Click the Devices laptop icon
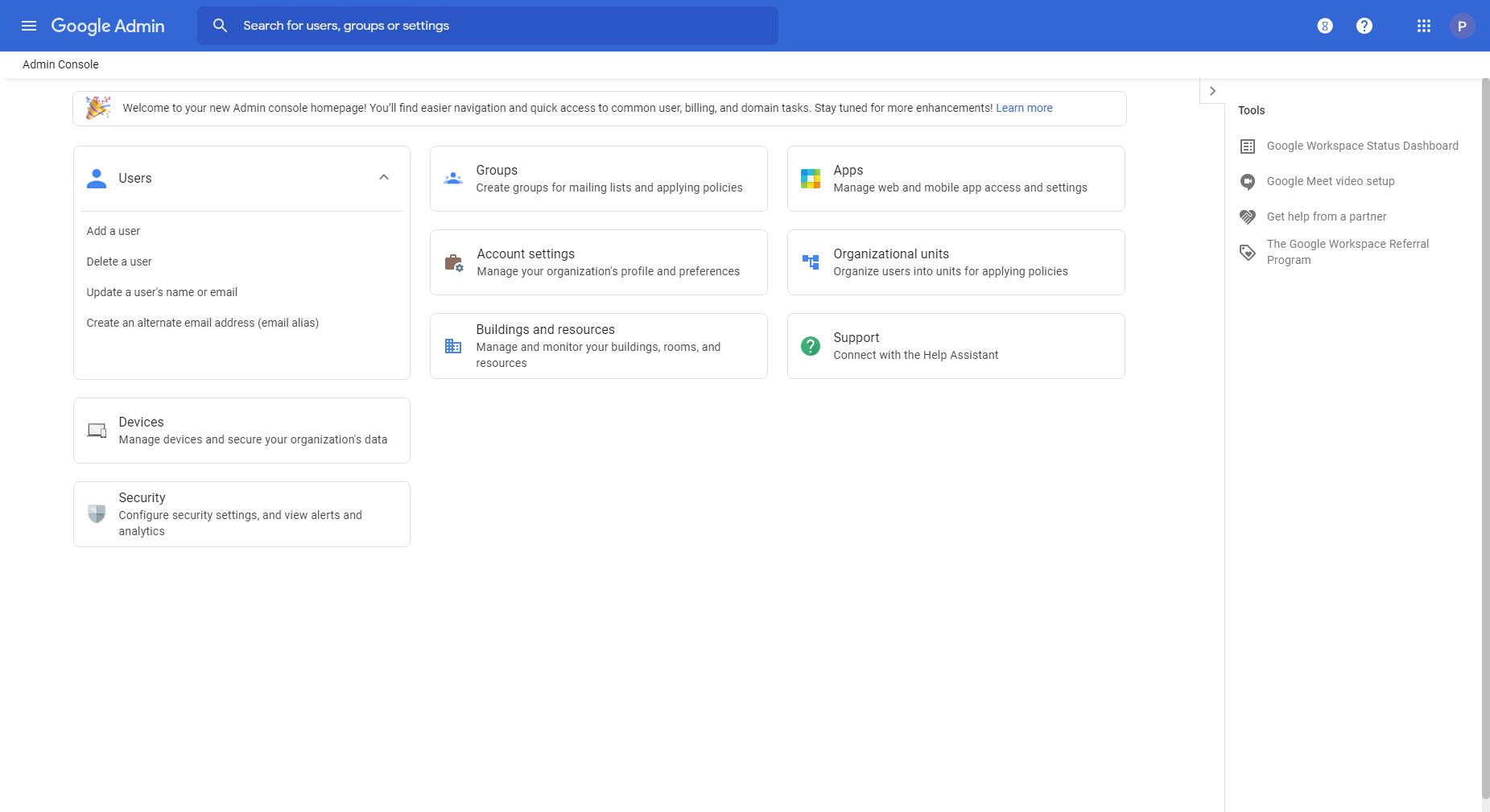The width and height of the screenshot is (1490, 812). pos(97,431)
